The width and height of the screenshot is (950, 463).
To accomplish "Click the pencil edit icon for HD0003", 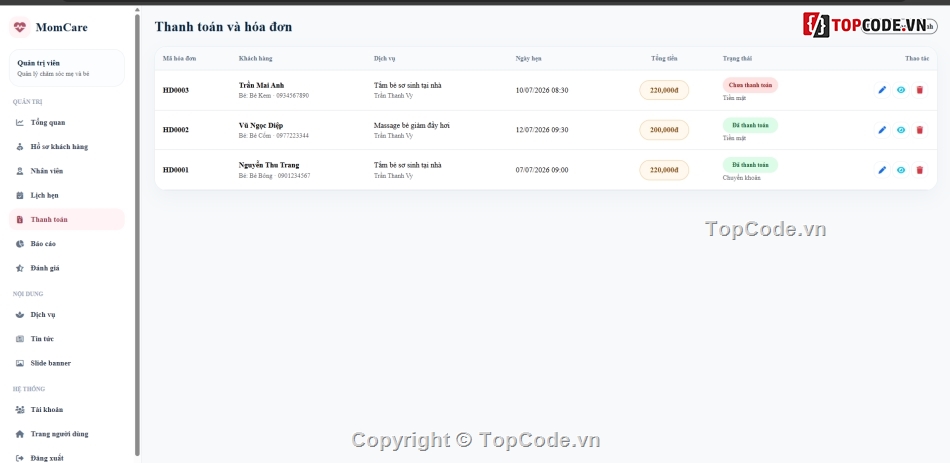I will (x=882, y=90).
